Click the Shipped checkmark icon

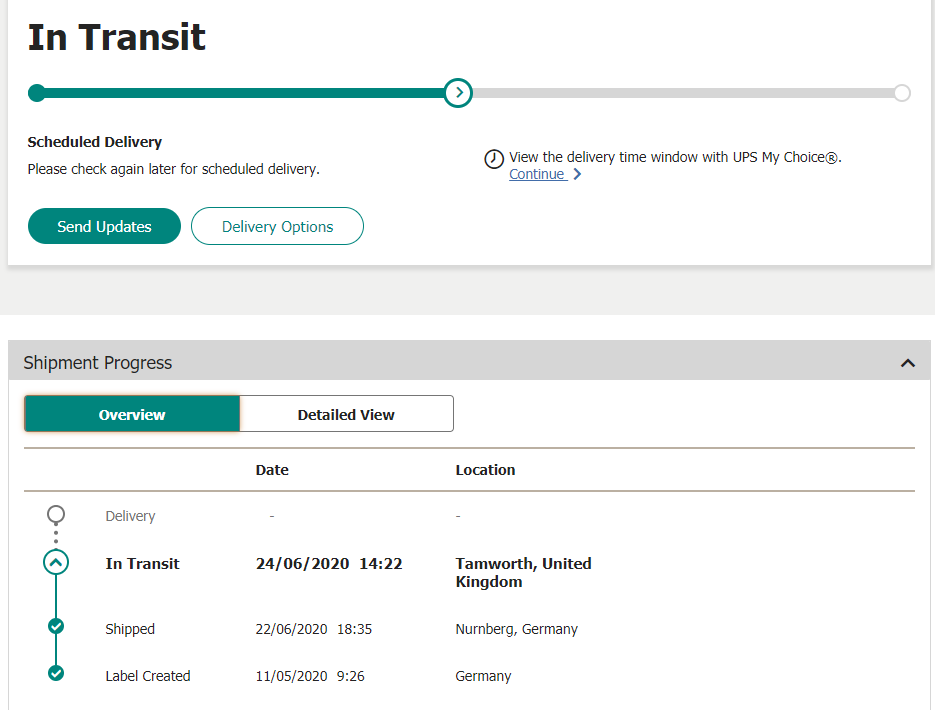pos(56,627)
